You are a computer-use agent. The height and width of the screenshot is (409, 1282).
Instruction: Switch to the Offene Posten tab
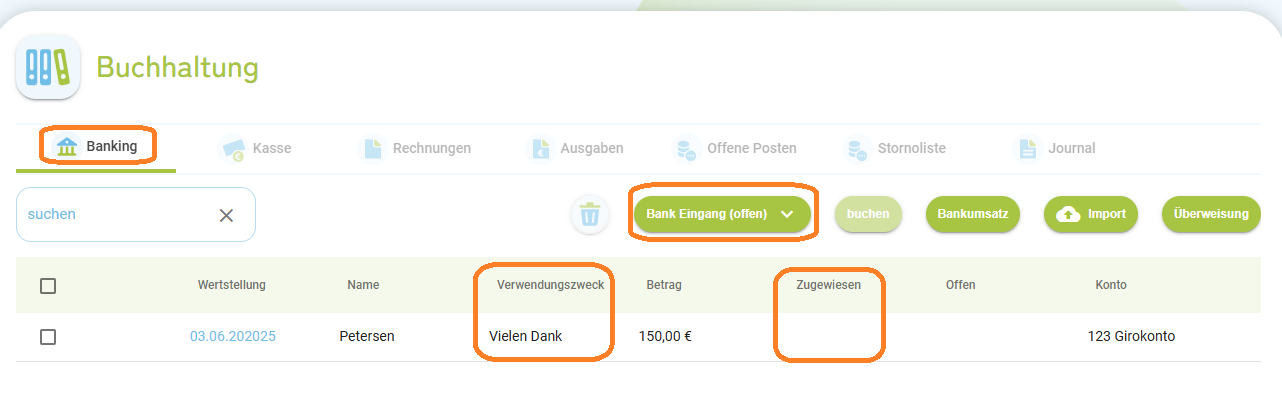coord(737,148)
